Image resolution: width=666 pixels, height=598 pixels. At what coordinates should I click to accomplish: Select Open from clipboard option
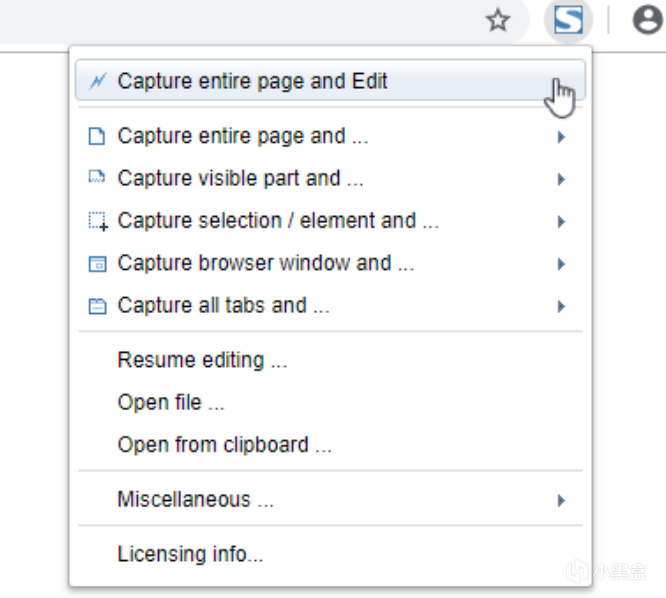point(224,445)
